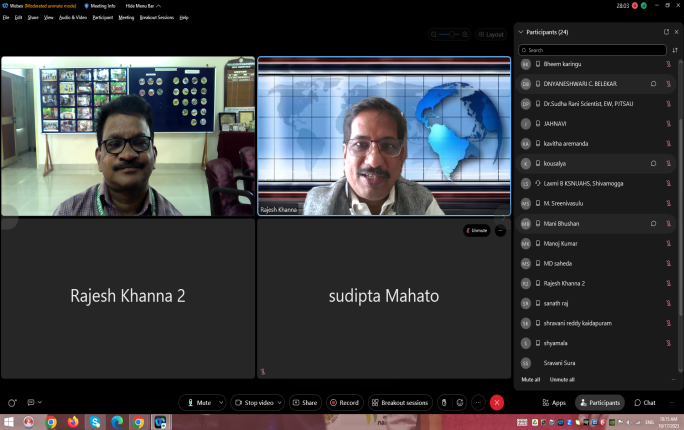This screenshot has width=684, height=430.
Task: Open more options ellipsis in toolbar
Action: (x=479, y=403)
